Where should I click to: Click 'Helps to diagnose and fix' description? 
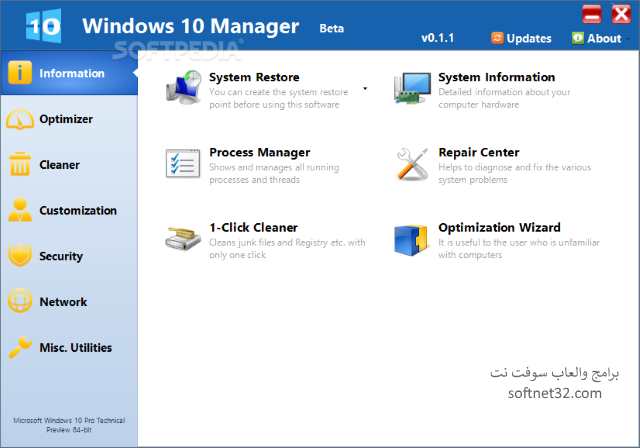click(514, 173)
